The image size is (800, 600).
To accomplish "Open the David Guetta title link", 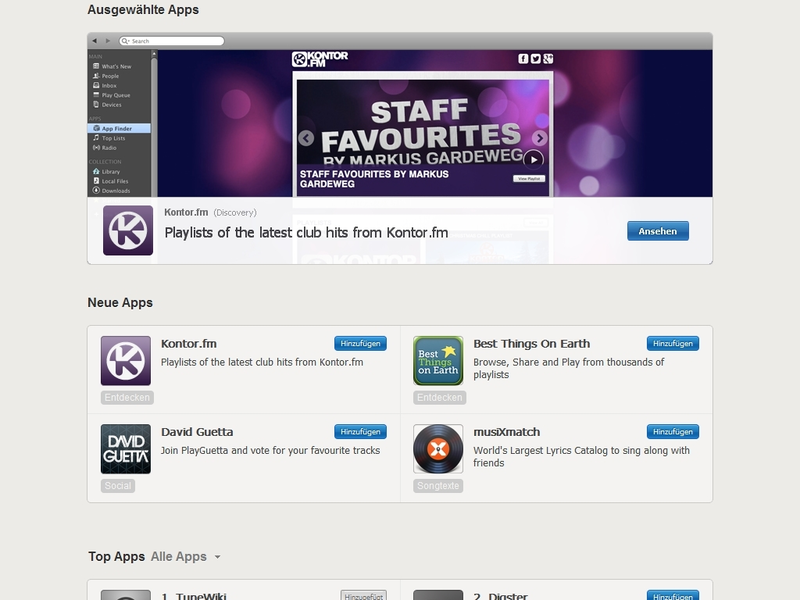I will click(x=197, y=432).
